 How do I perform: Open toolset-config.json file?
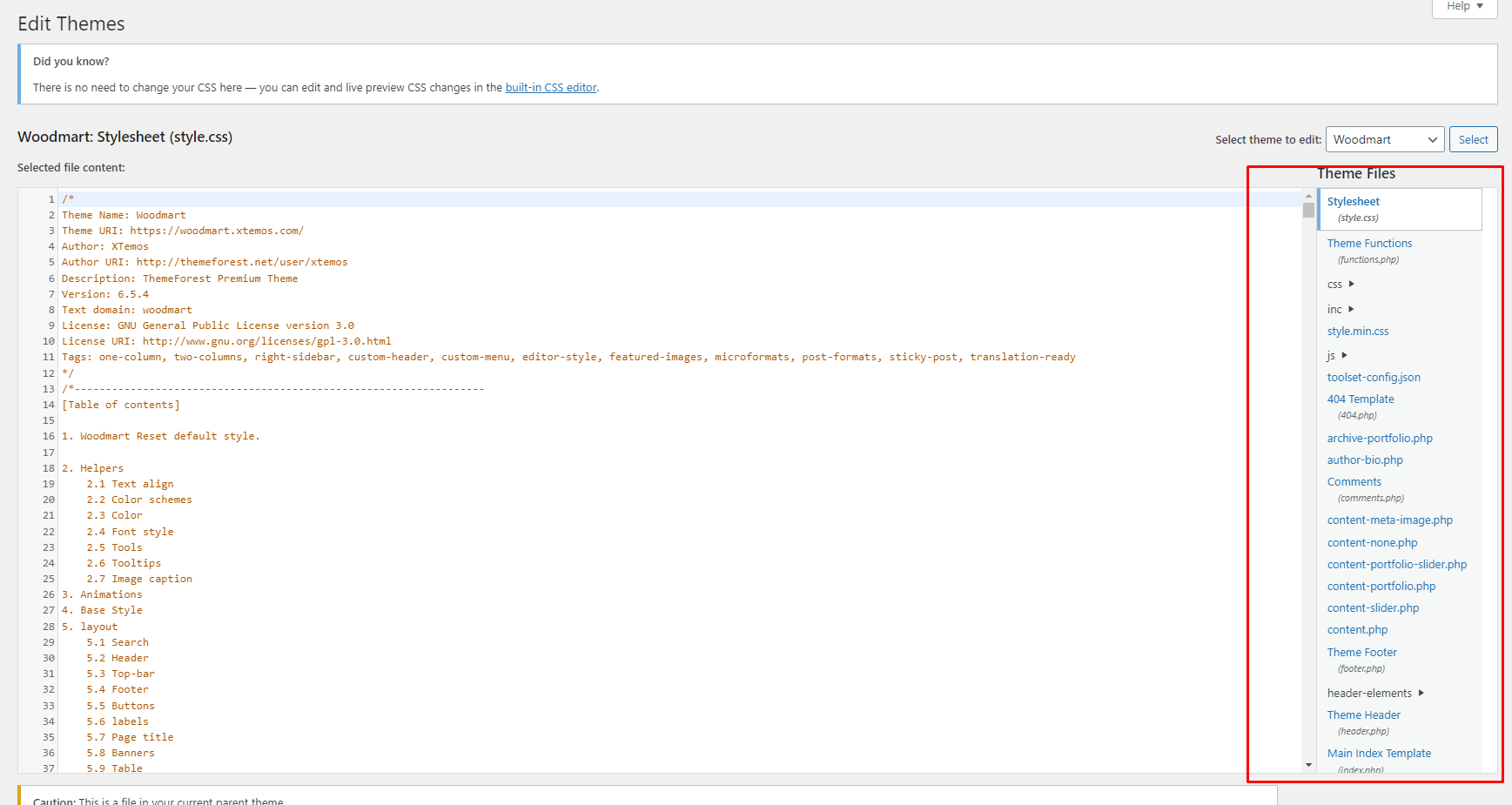(1374, 378)
